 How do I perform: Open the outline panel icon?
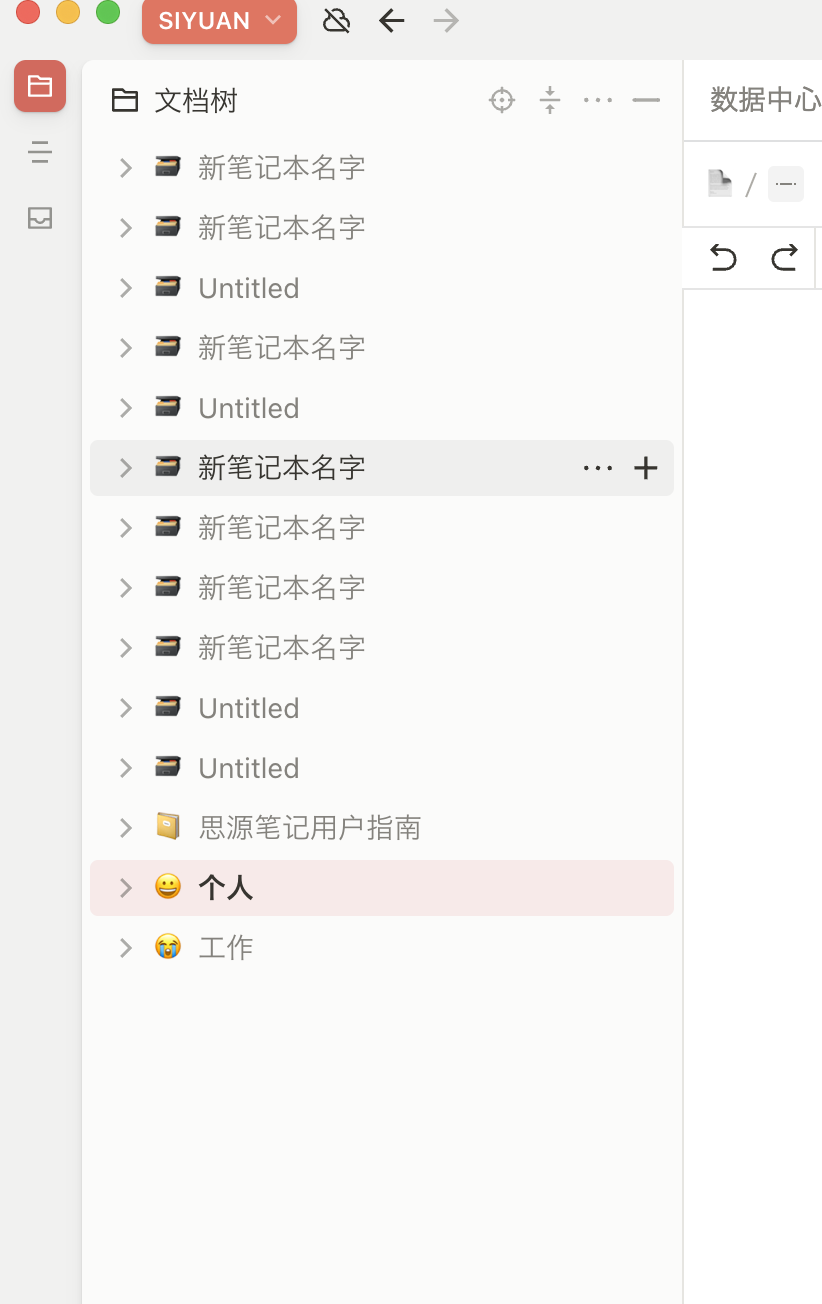40,152
